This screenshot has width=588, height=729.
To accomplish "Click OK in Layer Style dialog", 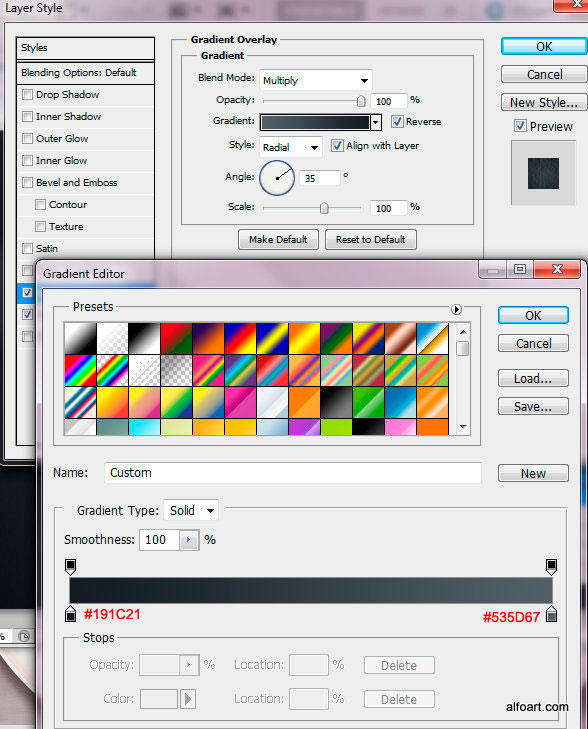I will pyautogui.click(x=544, y=46).
